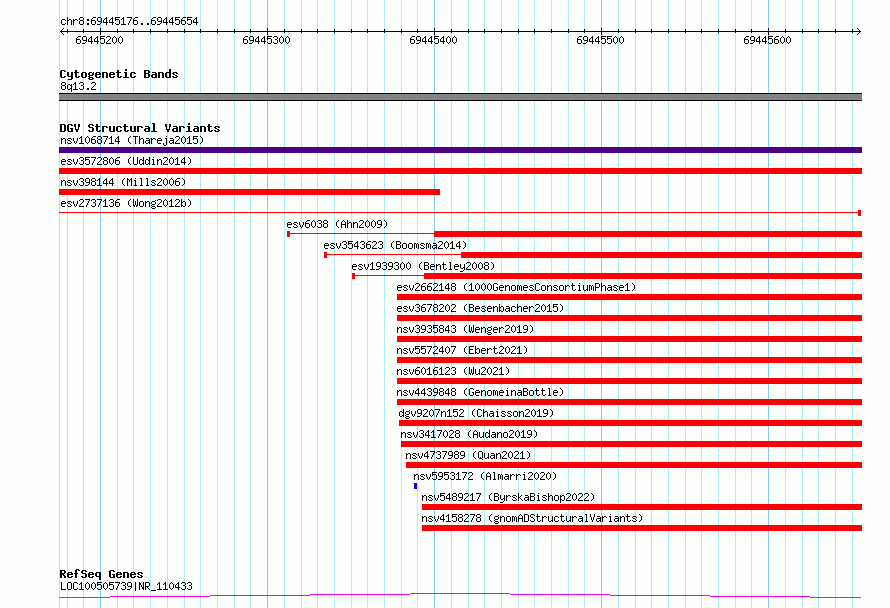Viewport: 890px width, 608px height.
Task: Open the nsv398144 (Mills2006) variant label
Action: click(123, 182)
